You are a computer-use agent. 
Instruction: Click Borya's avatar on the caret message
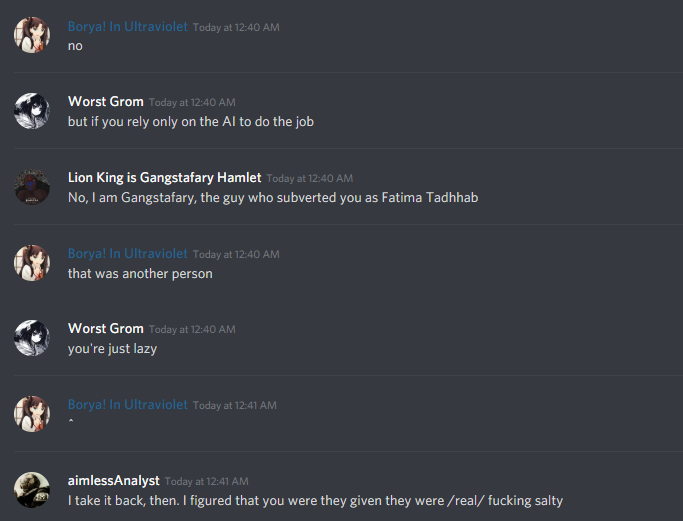[32, 414]
